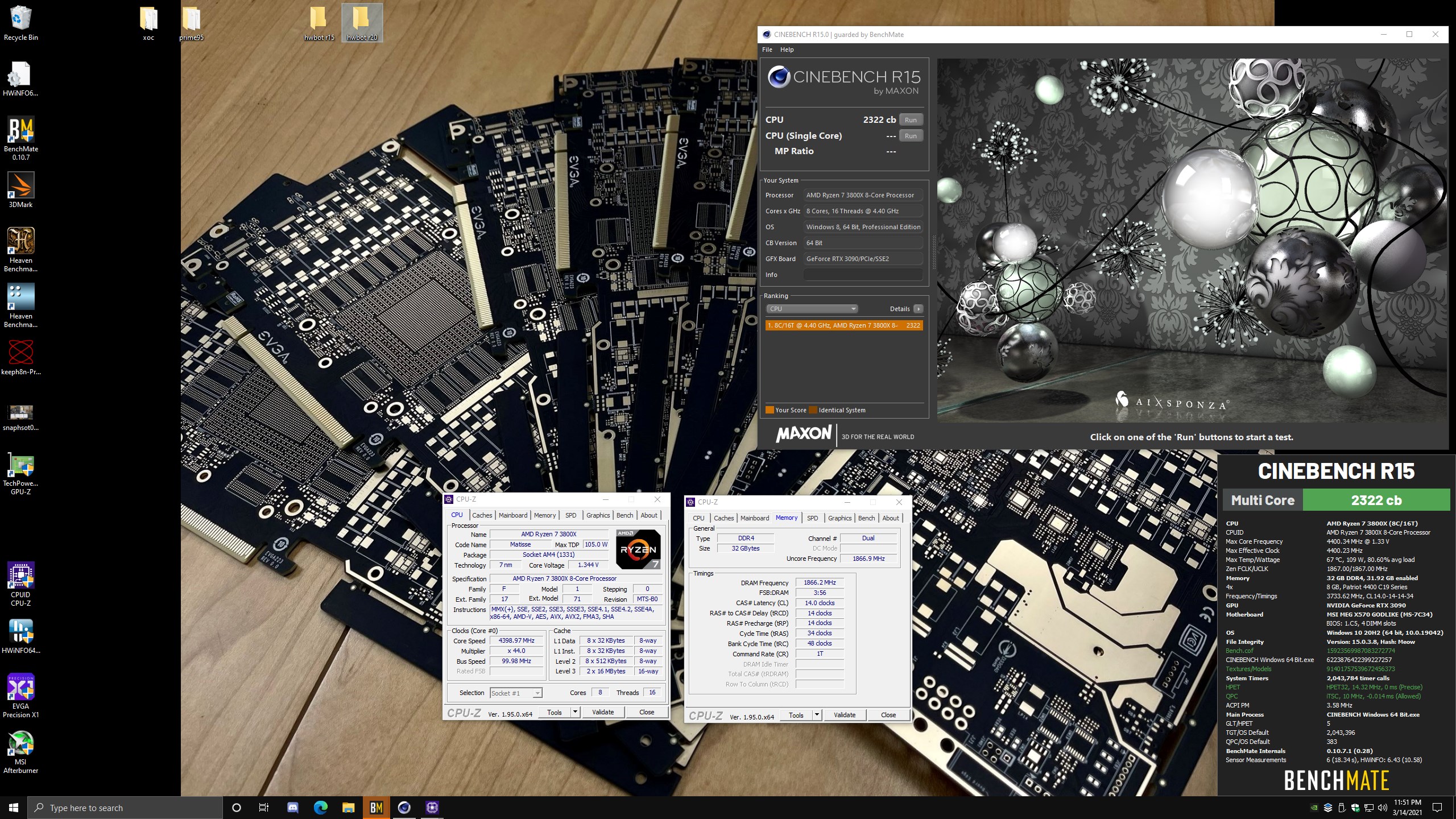The width and height of the screenshot is (1456, 819).
Task: Open Microsoft Edge from taskbar
Action: click(321, 808)
